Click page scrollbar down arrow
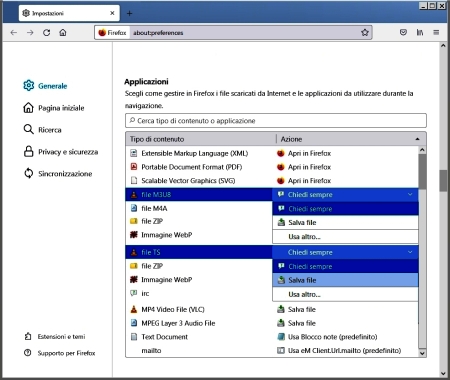The width and height of the screenshot is (450, 380). [x=443, y=373]
